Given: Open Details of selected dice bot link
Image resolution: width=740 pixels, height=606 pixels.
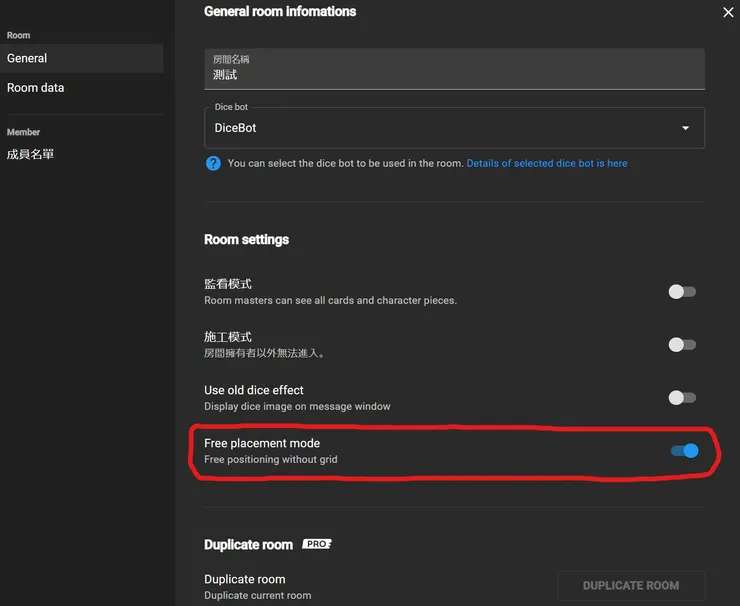Looking at the screenshot, I should point(547,163).
